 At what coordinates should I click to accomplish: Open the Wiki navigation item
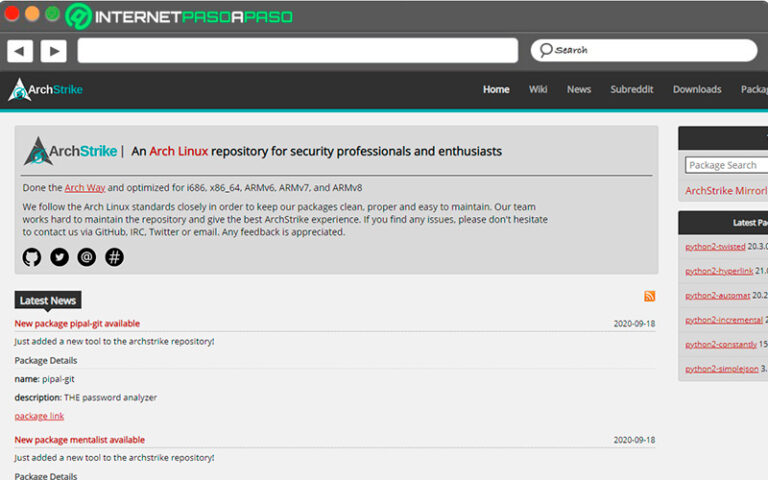tap(538, 90)
